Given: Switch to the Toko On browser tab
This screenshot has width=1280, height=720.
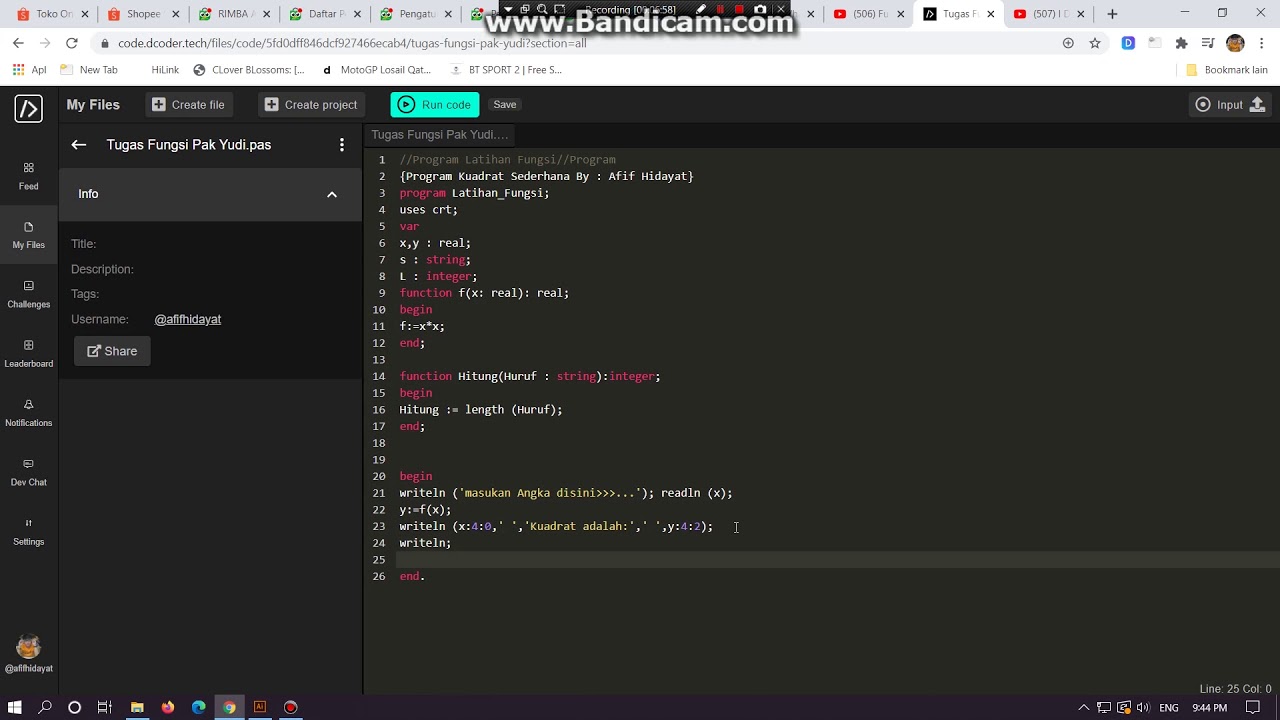Looking at the screenshot, I should [54, 14].
